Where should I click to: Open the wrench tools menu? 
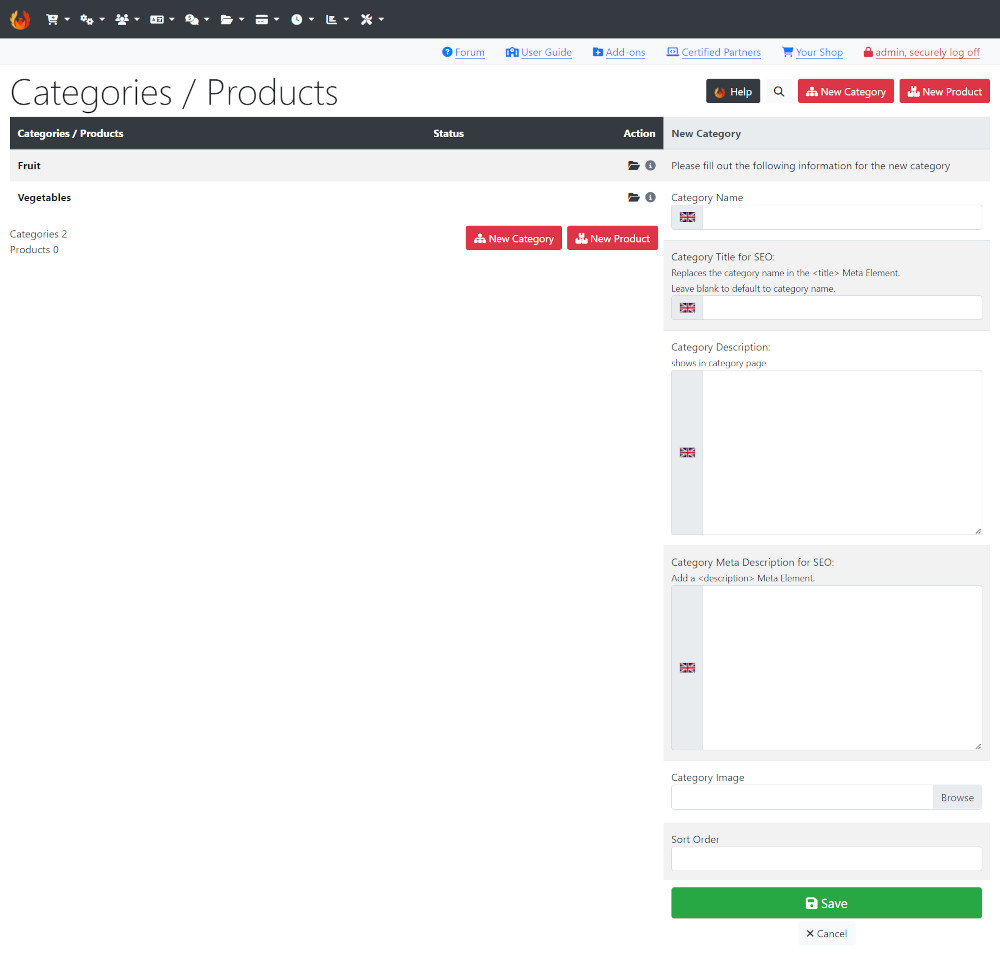pyautogui.click(x=372, y=19)
